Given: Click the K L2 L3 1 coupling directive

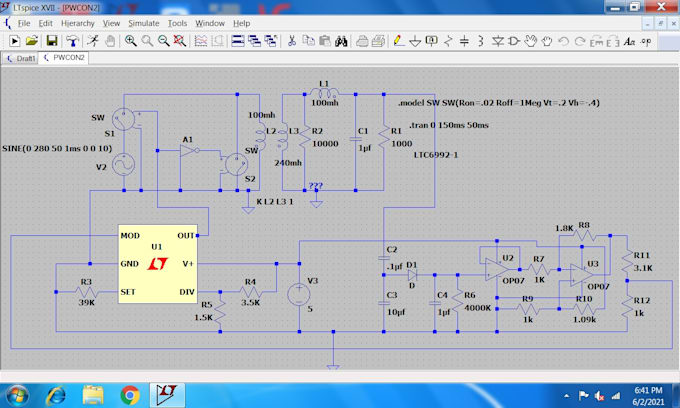Looking at the screenshot, I should pos(275,202).
